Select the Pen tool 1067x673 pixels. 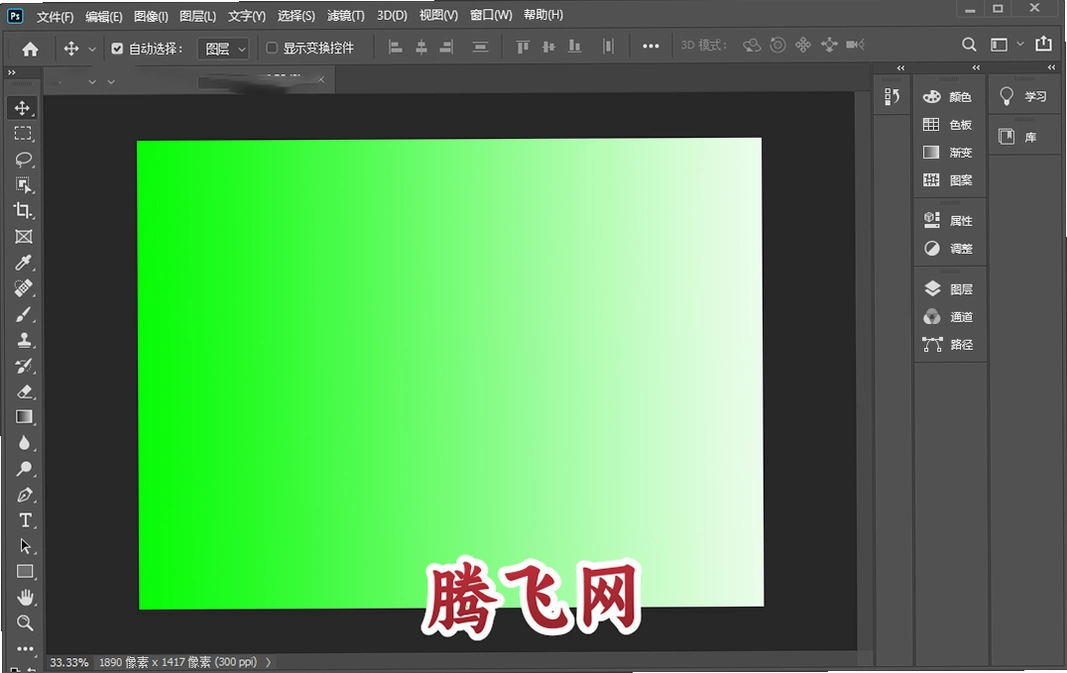[x=23, y=495]
